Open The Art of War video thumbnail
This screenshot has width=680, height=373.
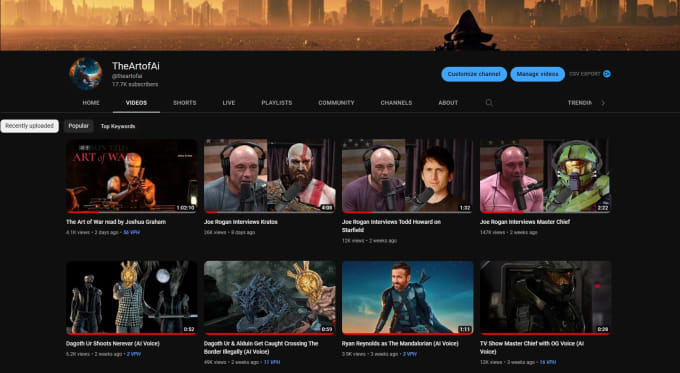131,176
